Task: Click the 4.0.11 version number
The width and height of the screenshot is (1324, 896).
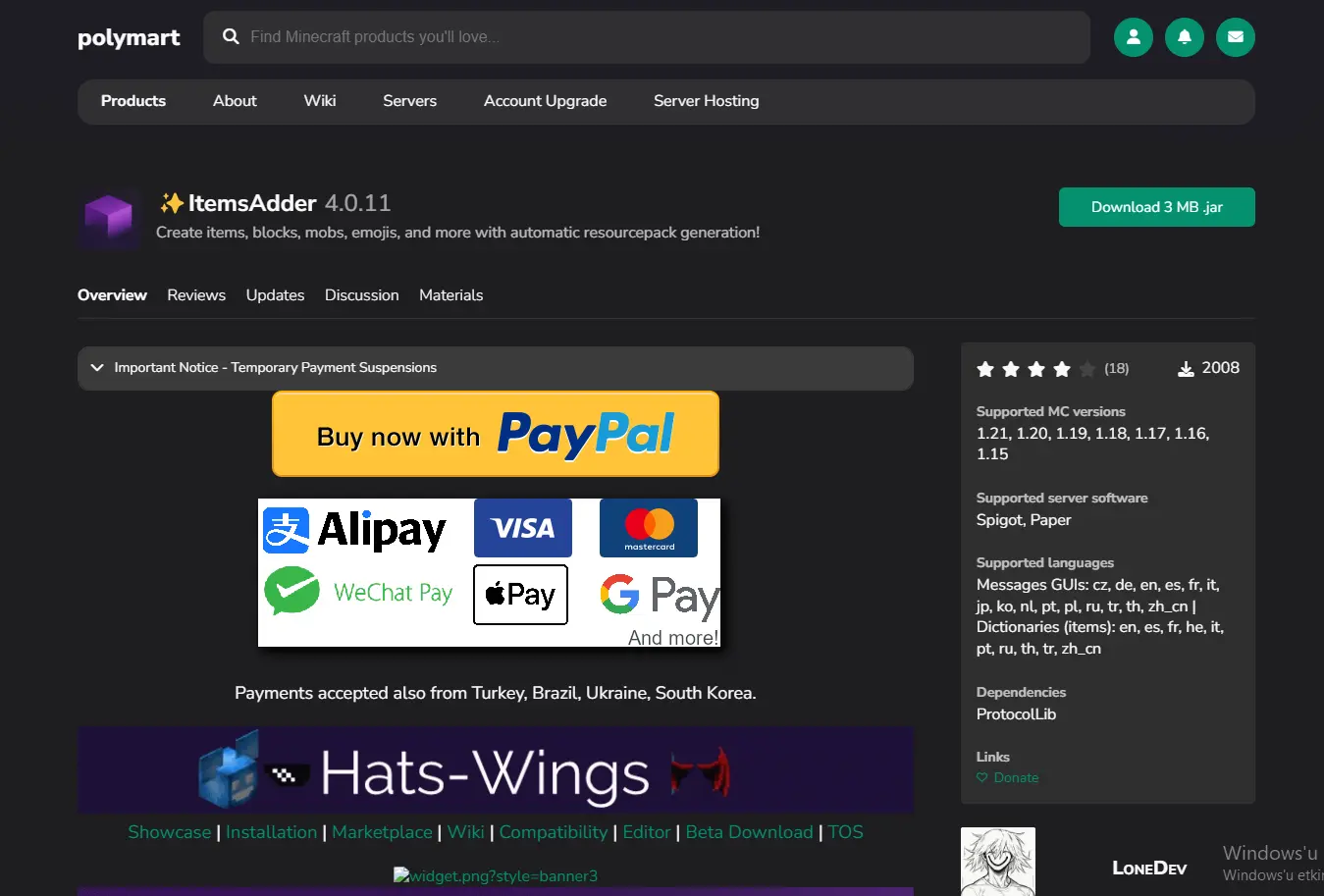Action: click(x=358, y=203)
